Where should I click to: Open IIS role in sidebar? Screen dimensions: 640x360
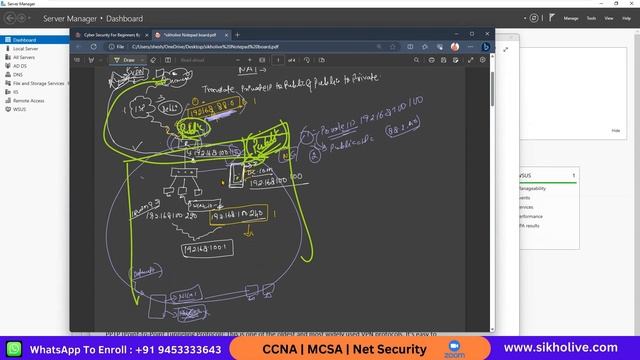point(16,92)
